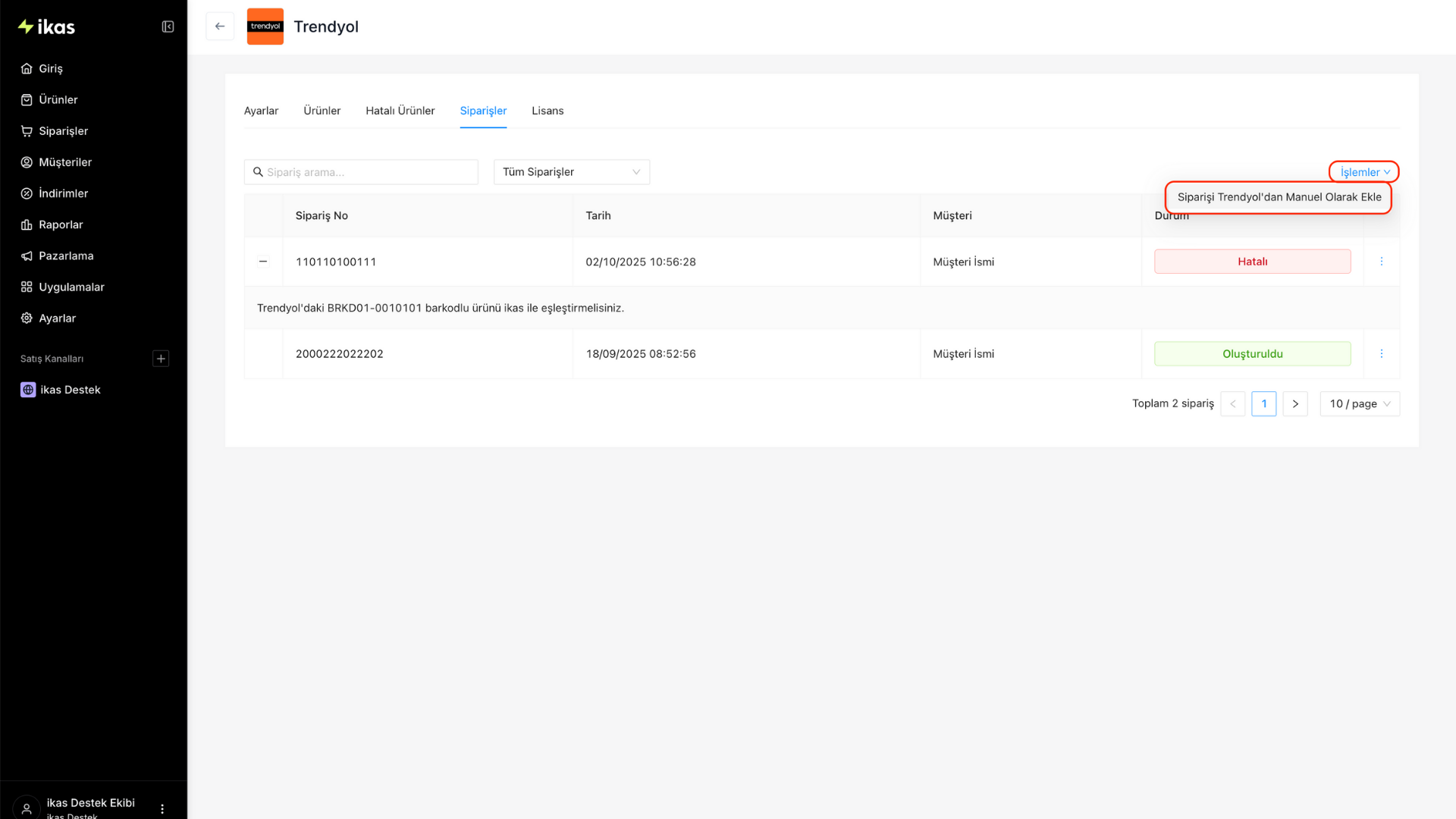Open Raporlar in the sidebar
Screen dimensions: 1456x819
(x=61, y=224)
